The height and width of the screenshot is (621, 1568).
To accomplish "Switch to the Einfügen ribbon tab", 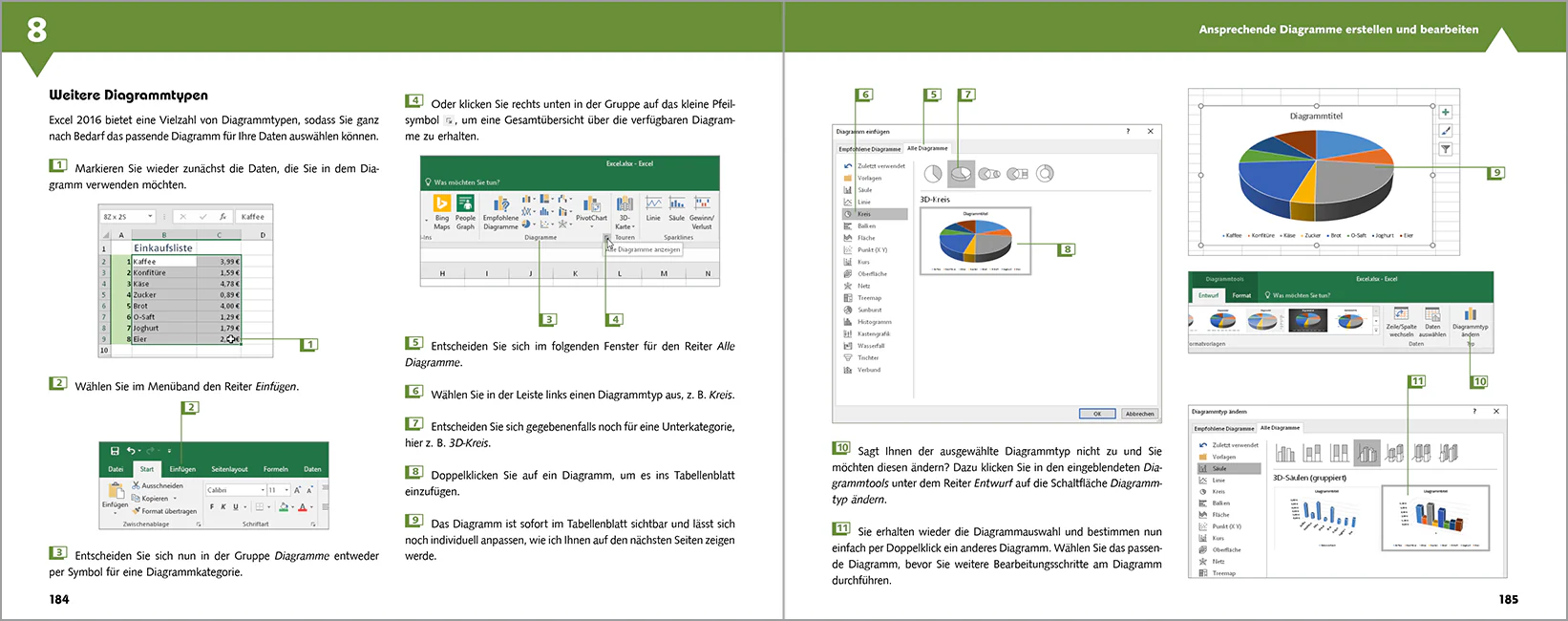I will (182, 469).
